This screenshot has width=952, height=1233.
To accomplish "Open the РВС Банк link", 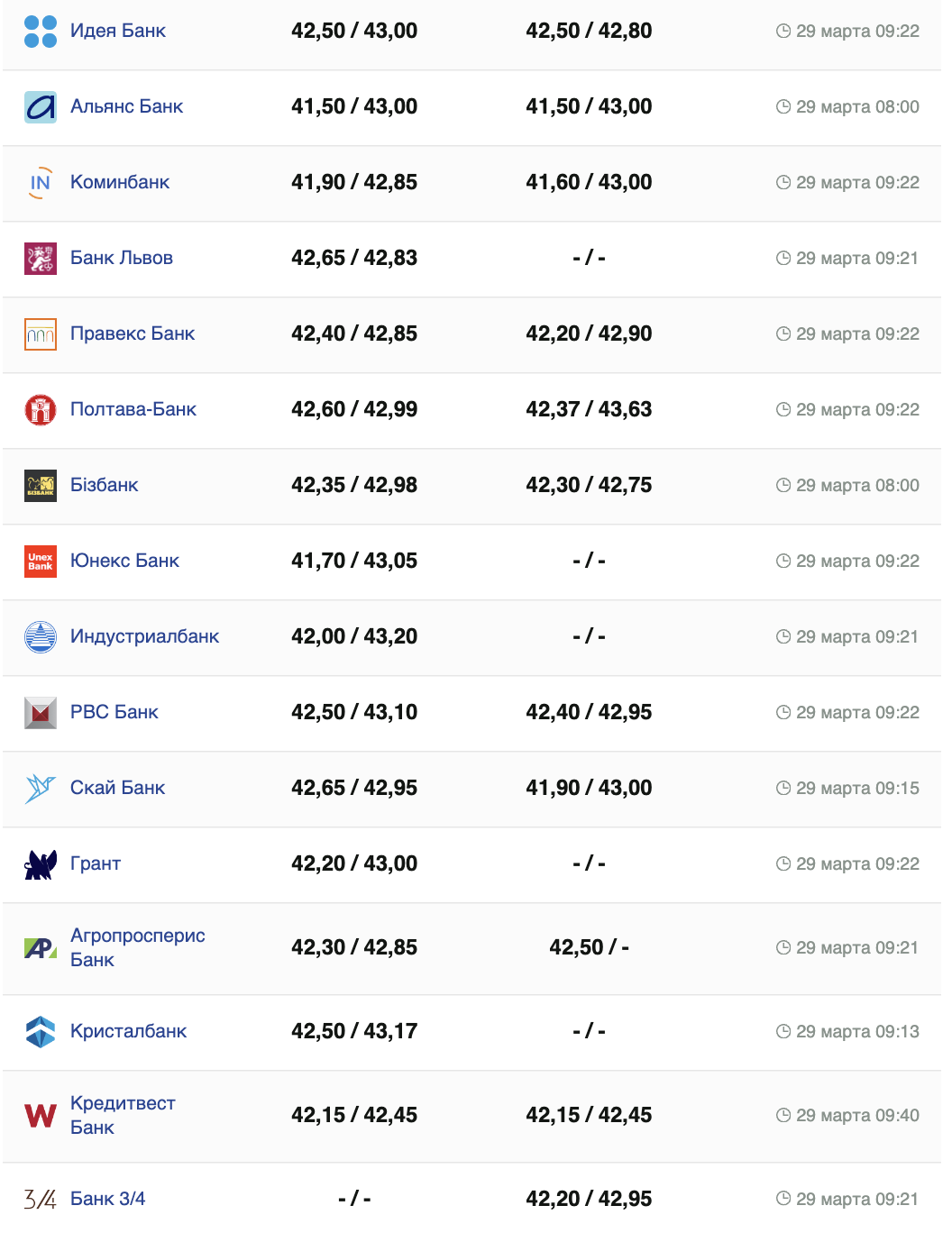I will click(114, 712).
